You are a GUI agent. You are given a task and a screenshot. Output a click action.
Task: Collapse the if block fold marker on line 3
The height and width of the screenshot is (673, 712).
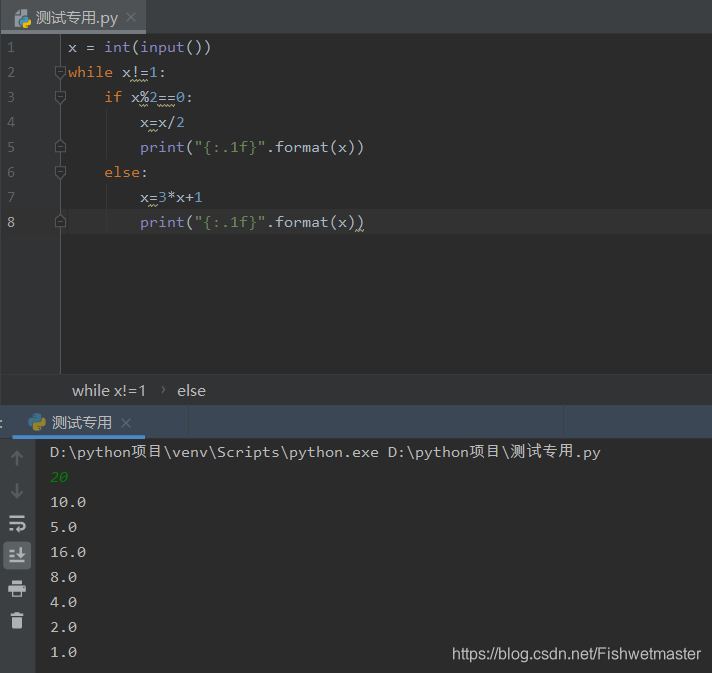click(x=60, y=97)
